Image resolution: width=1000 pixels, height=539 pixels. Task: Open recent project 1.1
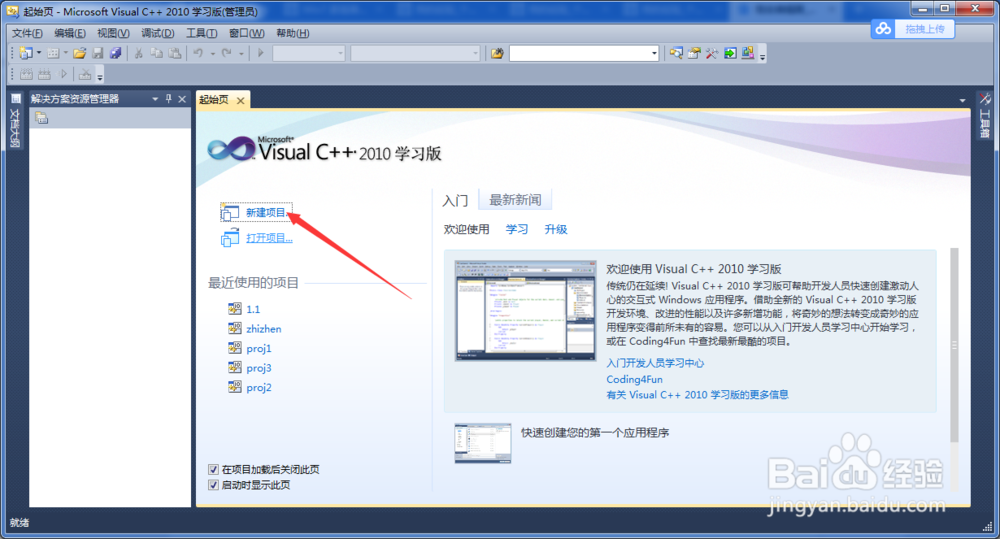pyautogui.click(x=253, y=309)
